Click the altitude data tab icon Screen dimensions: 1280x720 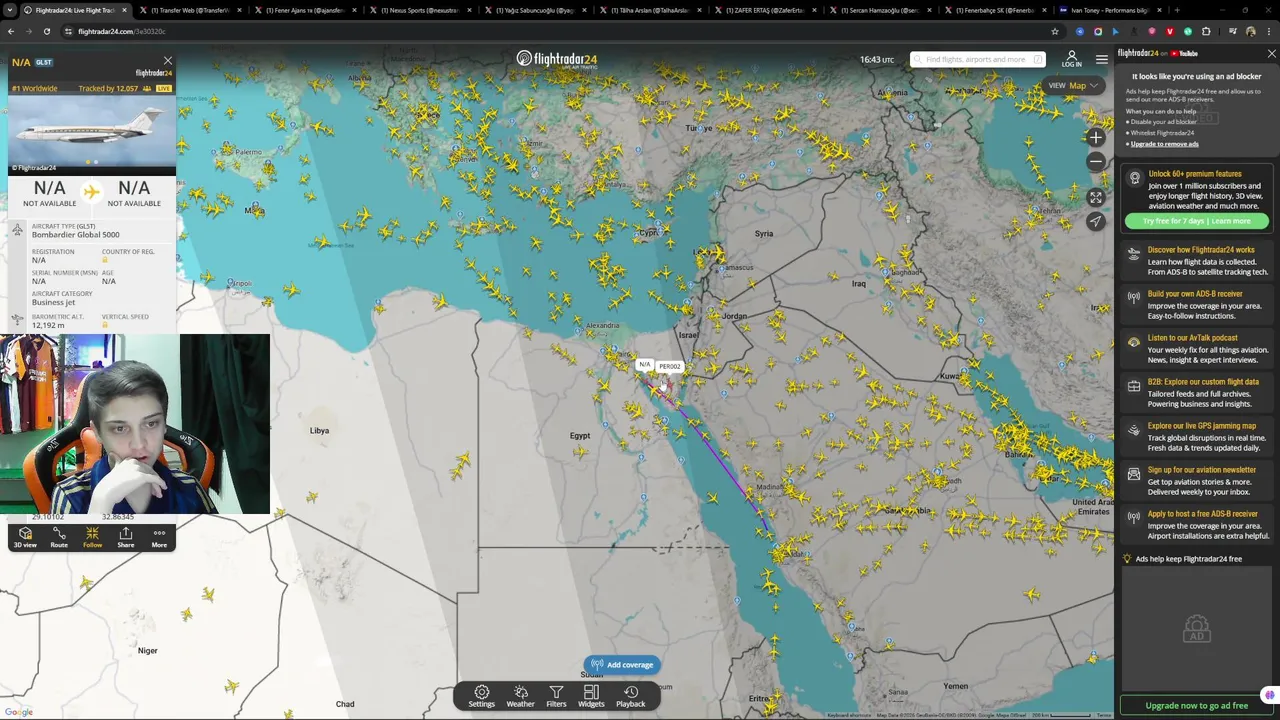tap(17, 320)
